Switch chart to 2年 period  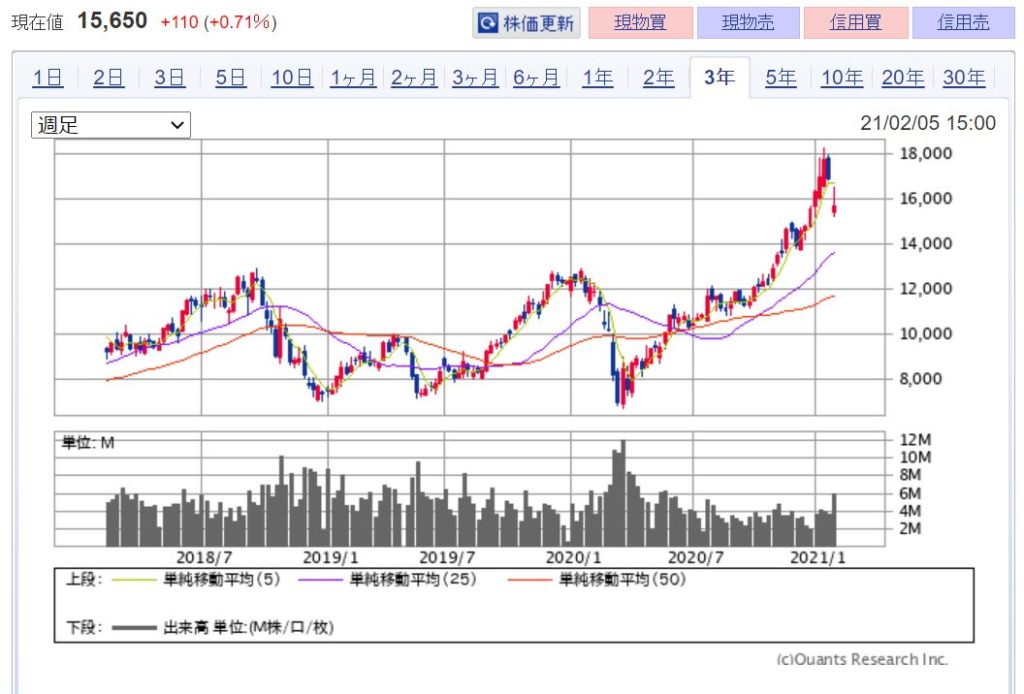658,78
